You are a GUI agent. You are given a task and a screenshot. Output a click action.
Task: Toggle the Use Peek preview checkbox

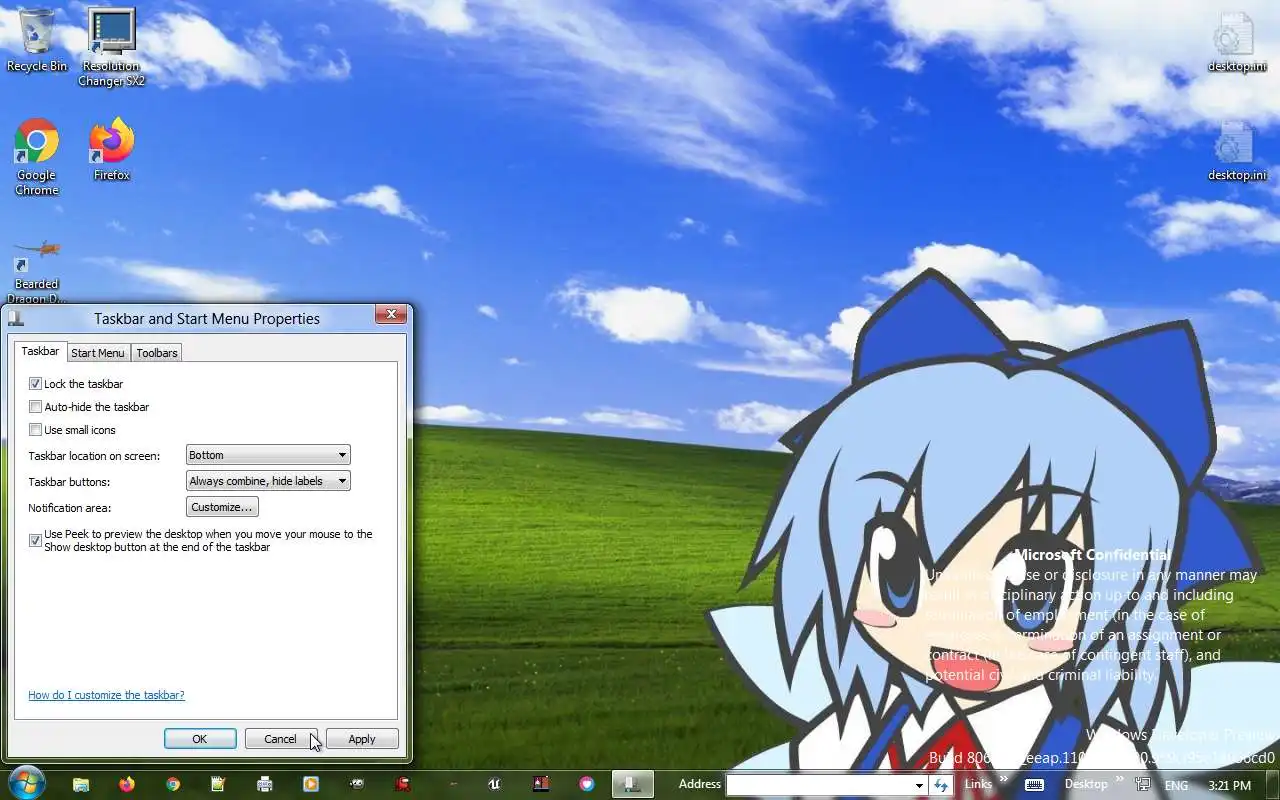[36, 540]
